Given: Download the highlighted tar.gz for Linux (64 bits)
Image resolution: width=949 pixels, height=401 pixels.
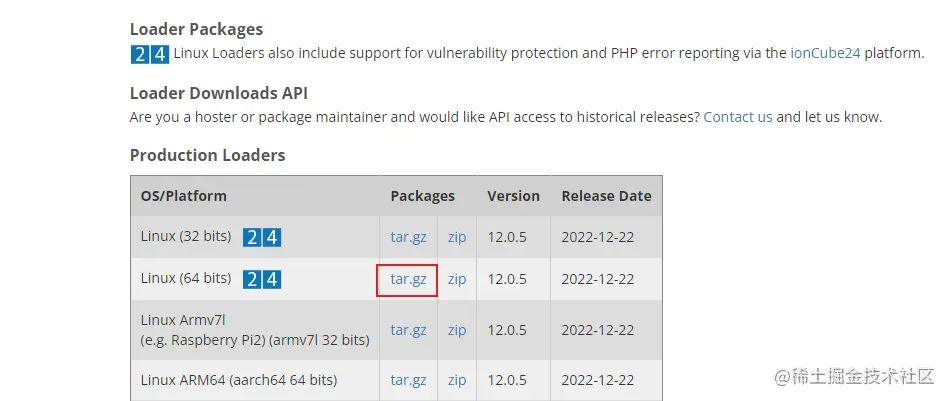Looking at the screenshot, I should point(408,280).
